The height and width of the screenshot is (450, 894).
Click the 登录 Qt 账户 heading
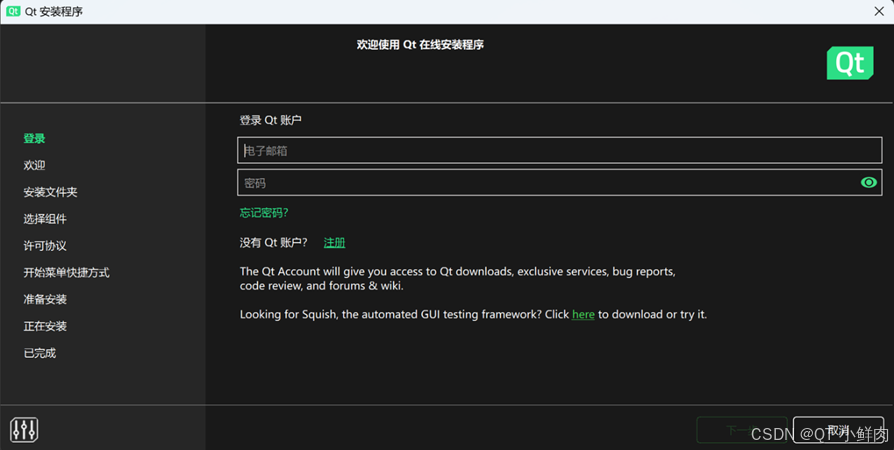(x=270, y=120)
